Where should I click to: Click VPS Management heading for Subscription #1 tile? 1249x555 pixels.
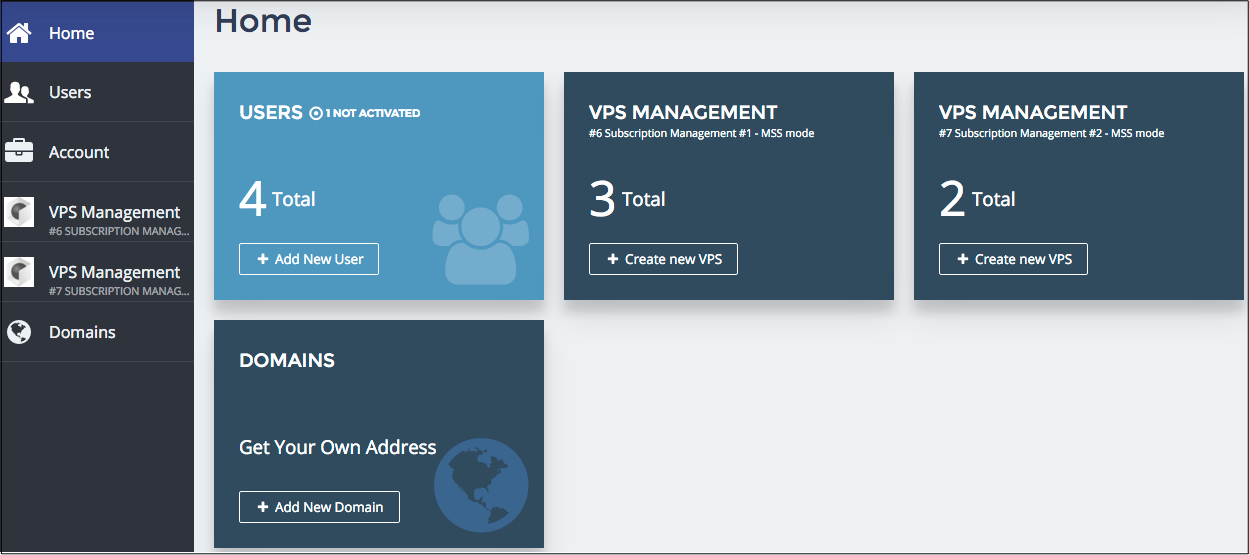coord(683,112)
